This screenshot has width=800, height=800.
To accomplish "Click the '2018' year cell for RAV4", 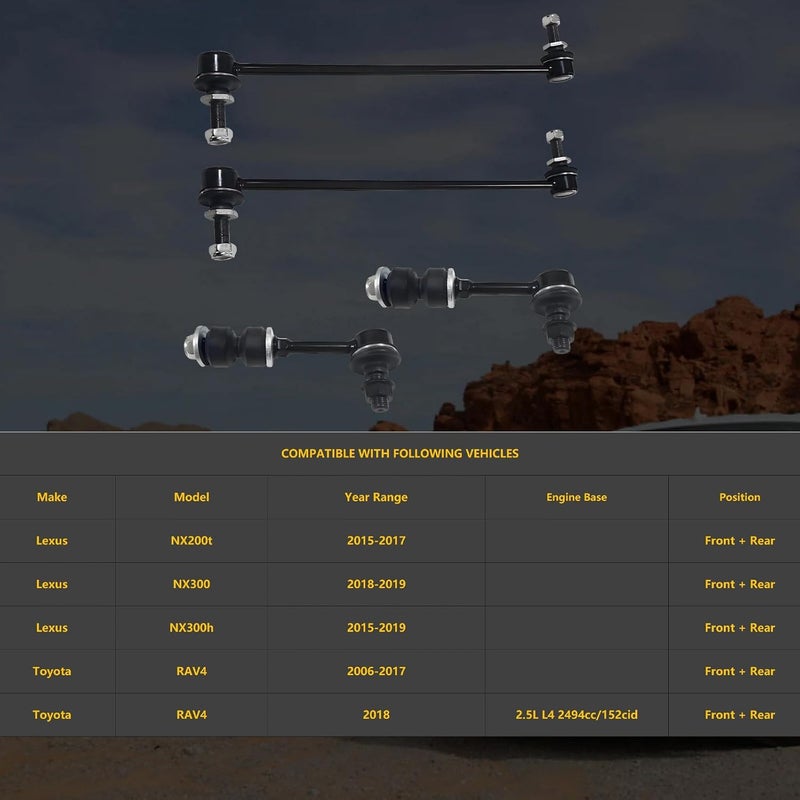I will coord(376,715).
